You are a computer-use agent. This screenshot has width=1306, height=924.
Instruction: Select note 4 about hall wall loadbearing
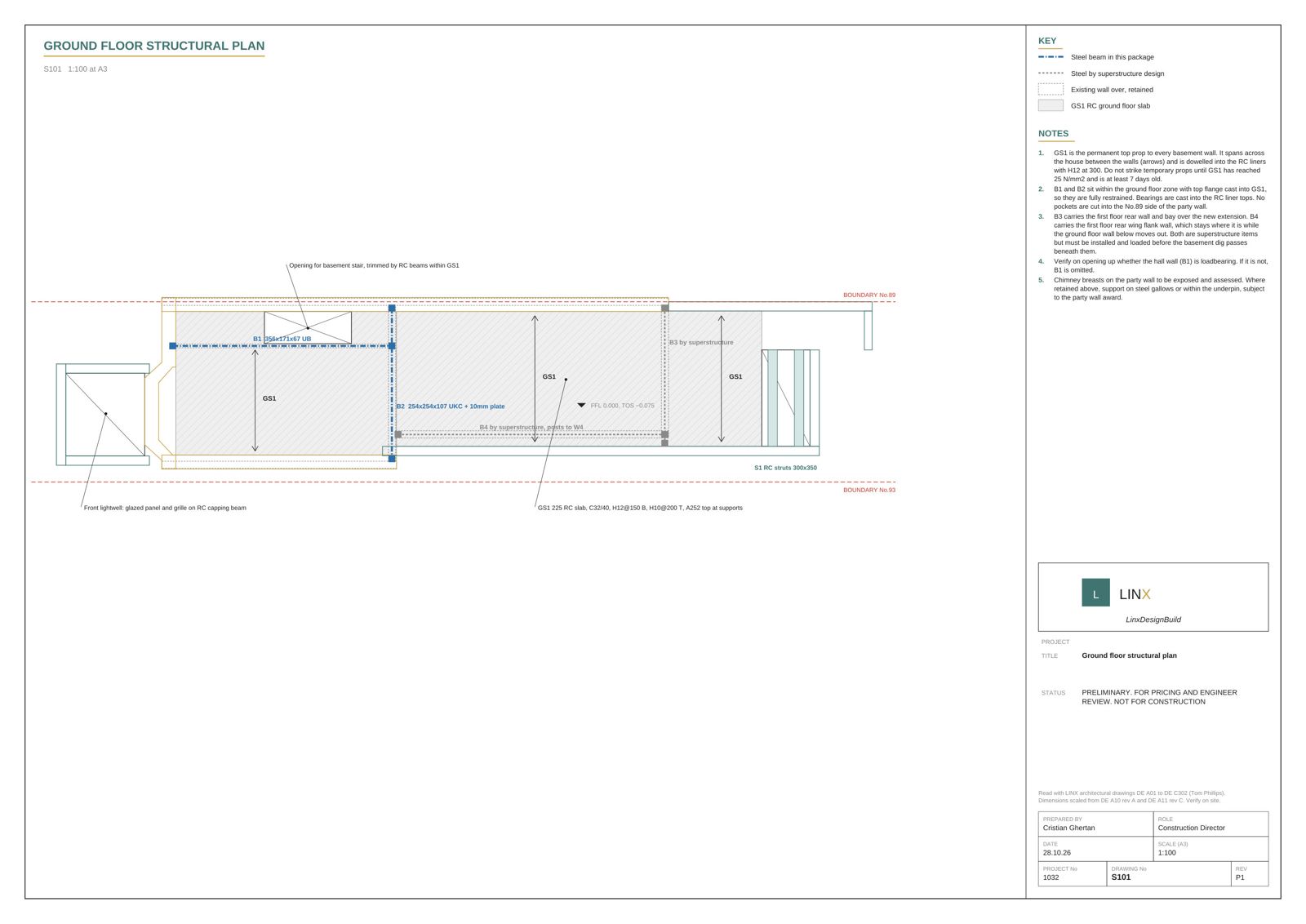(x=1153, y=266)
